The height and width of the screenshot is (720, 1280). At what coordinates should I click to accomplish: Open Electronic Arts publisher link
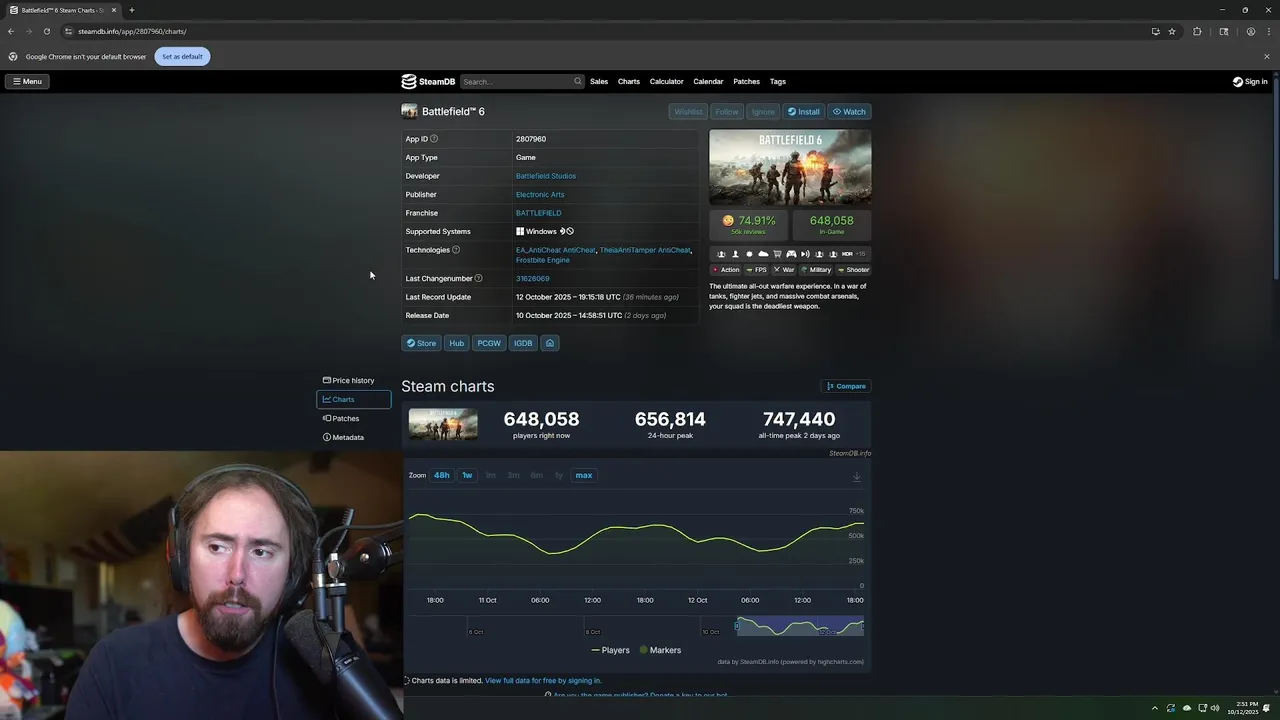coord(540,195)
